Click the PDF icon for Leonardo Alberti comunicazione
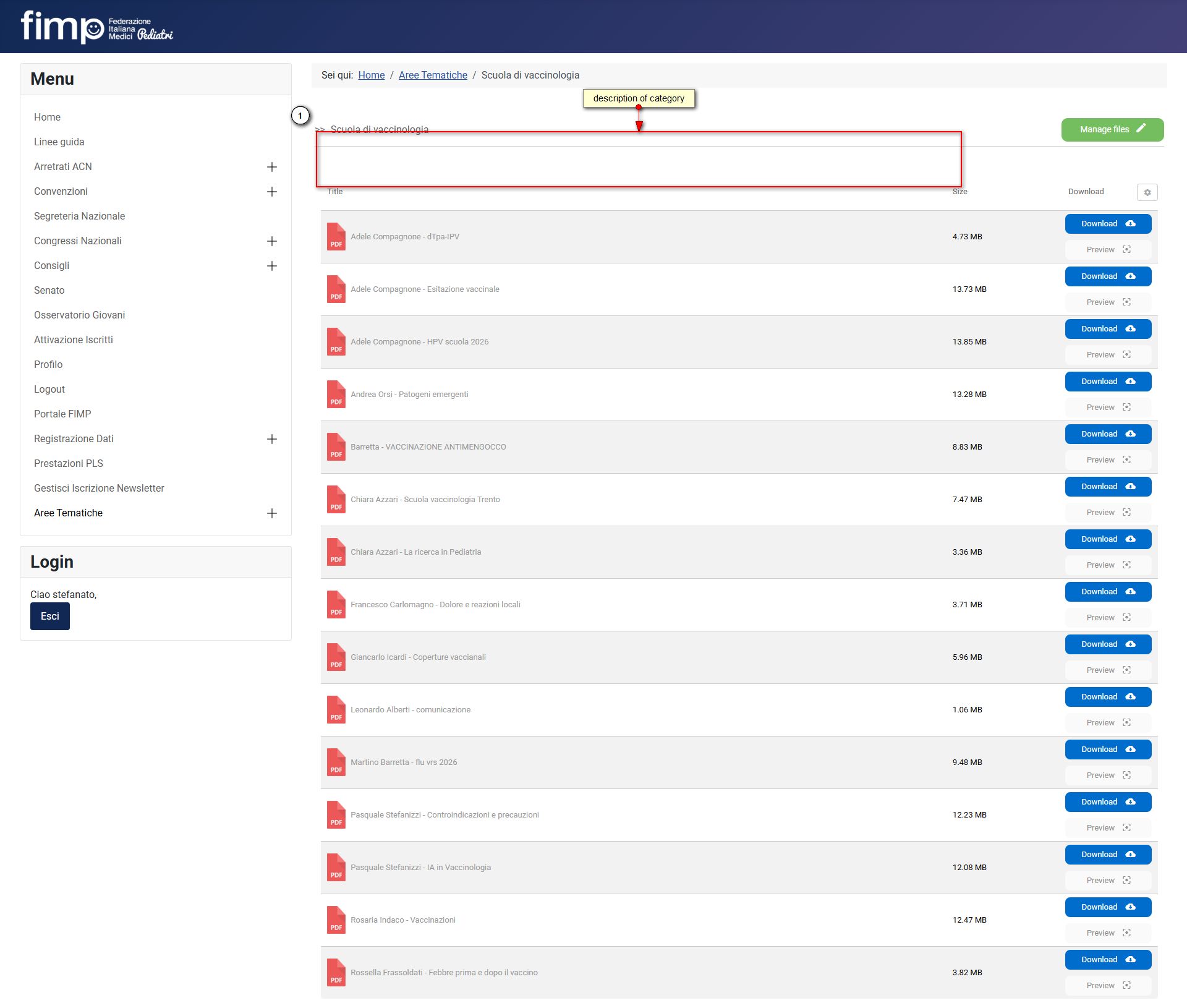Viewport: 1187px width, 1008px height. (336, 710)
